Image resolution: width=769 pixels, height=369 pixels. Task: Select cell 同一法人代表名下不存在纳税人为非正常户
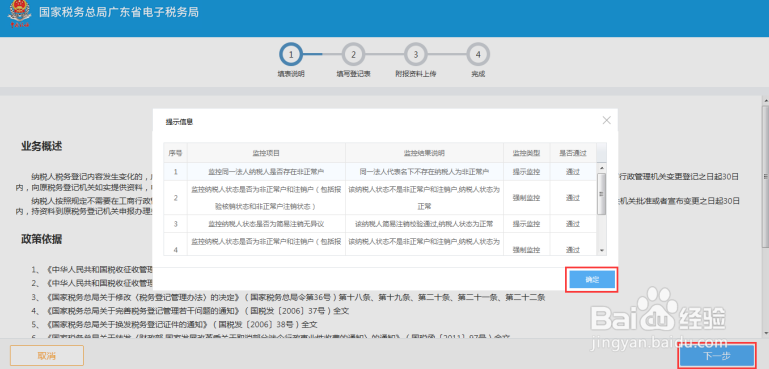point(424,172)
